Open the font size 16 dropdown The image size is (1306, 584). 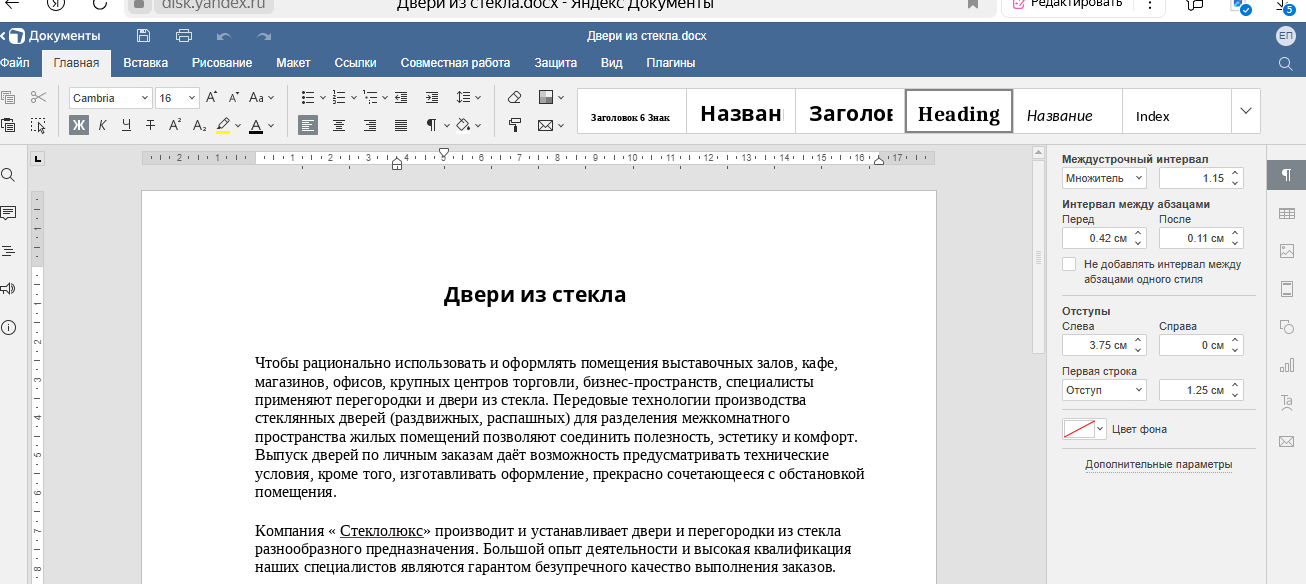[x=194, y=98]
